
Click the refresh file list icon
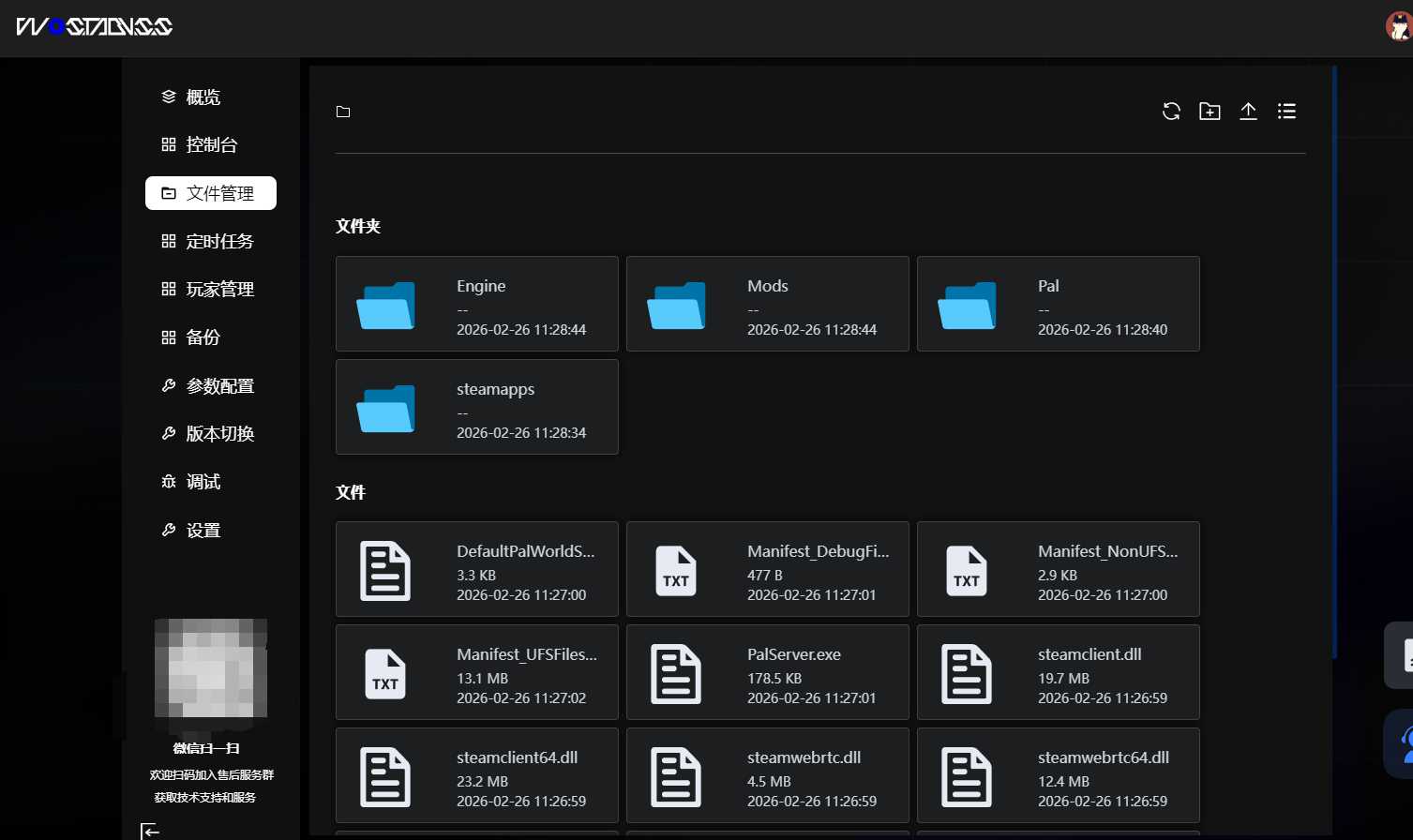(x=1171, y=112)
